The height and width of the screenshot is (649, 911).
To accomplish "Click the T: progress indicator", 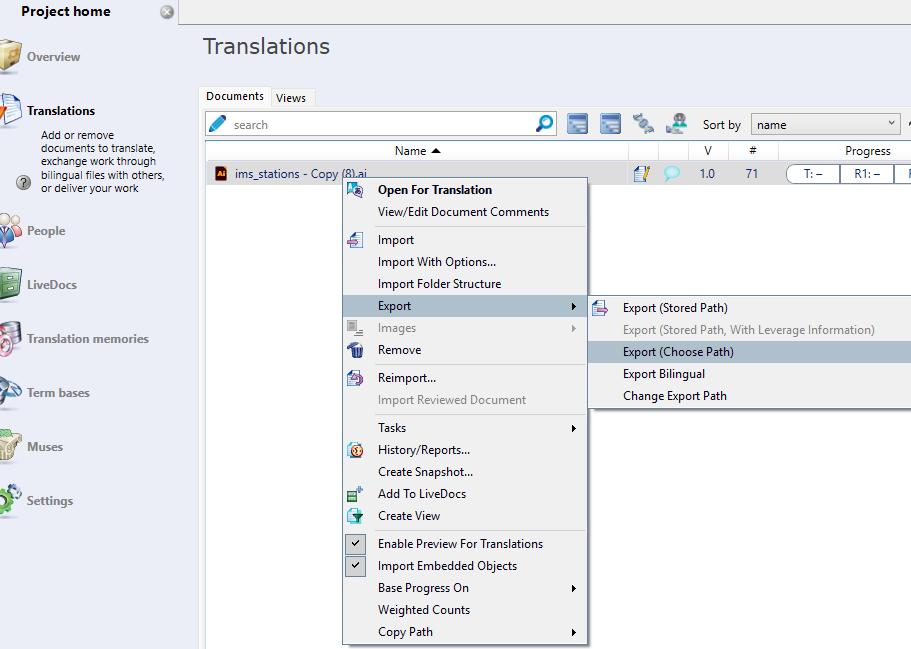I will point(813,174).
